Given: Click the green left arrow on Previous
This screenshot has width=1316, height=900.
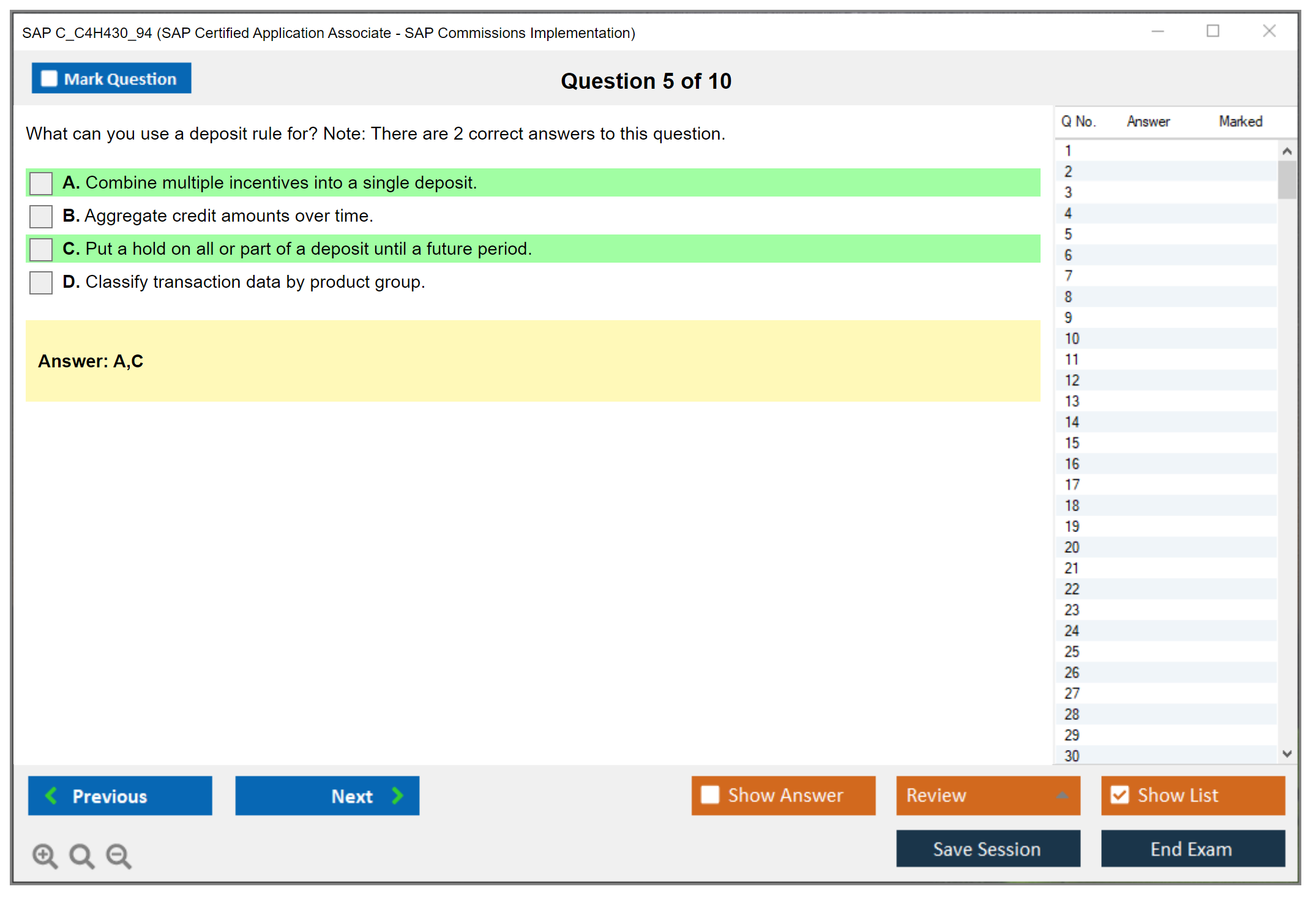Looking at the screenshot, I should tap(51, 795).
